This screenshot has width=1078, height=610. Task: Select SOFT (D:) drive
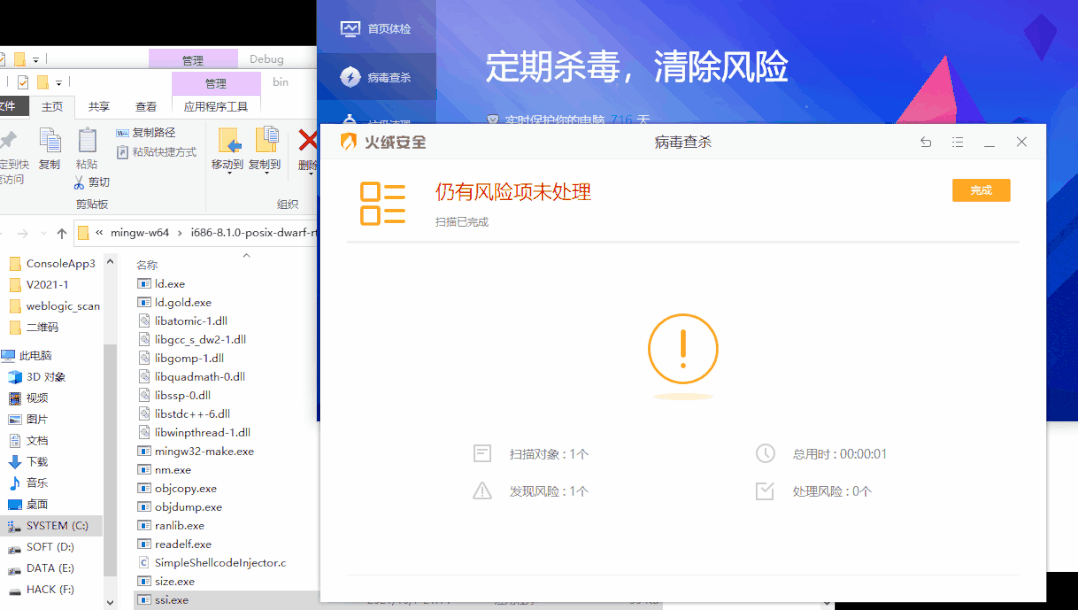click(x=41, y=547)
